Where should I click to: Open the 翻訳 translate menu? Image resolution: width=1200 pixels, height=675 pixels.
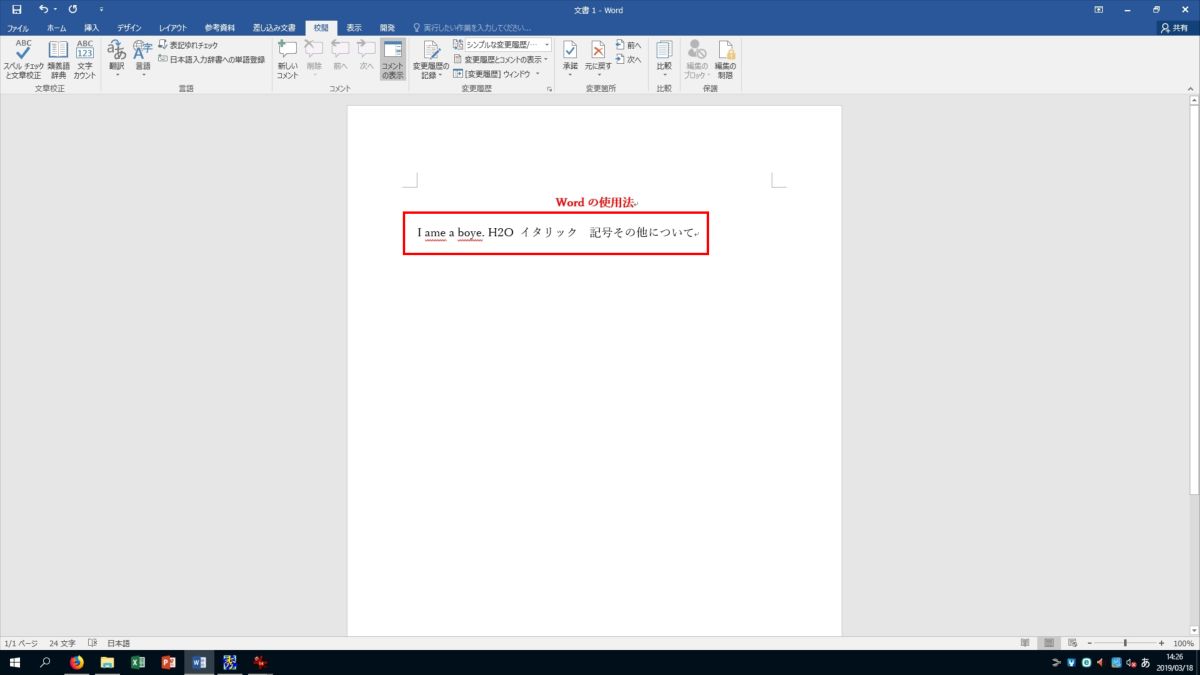(x=117, y=60)
